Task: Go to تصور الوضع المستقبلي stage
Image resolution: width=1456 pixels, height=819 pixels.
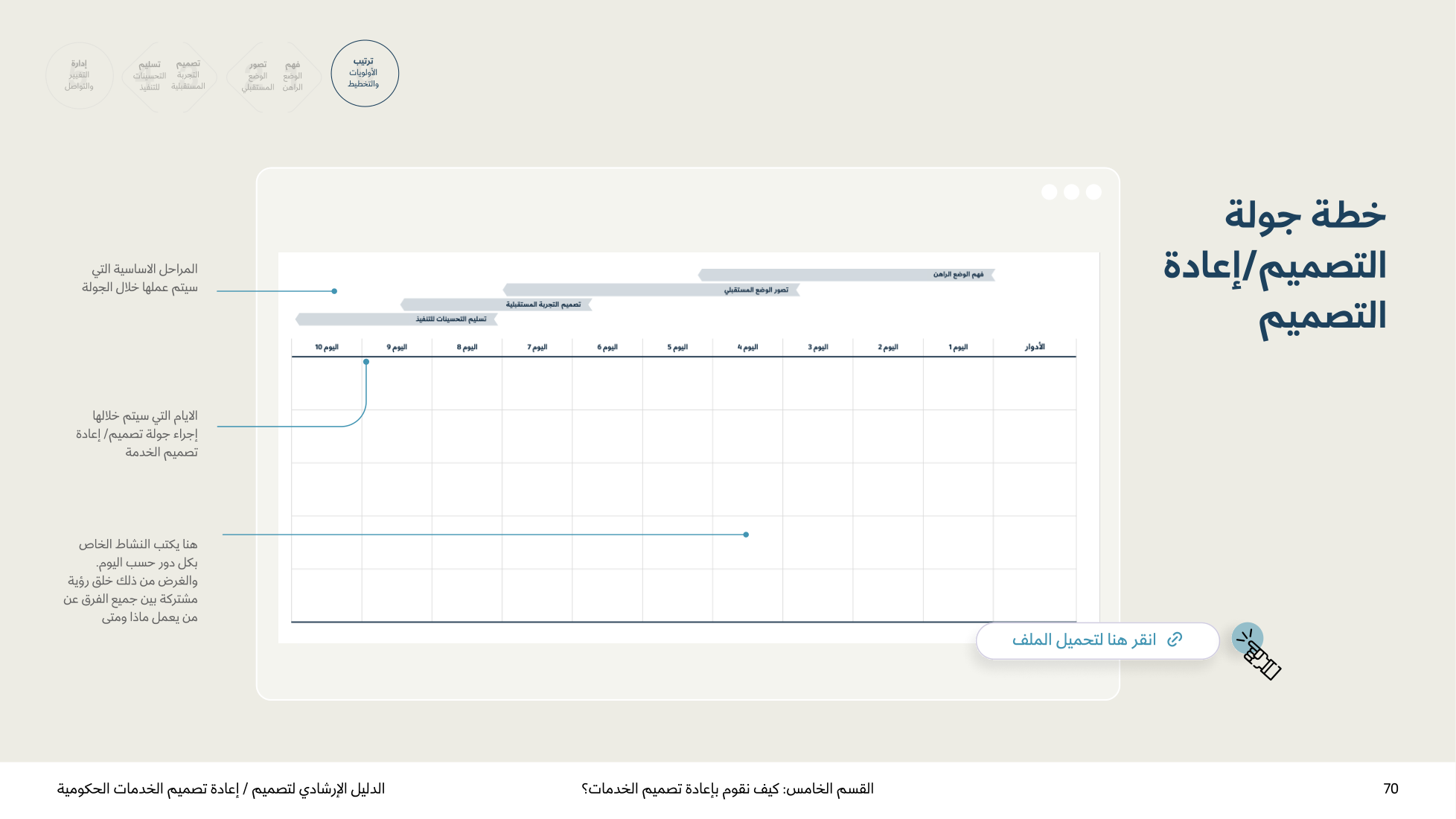Action: (258, 76)
